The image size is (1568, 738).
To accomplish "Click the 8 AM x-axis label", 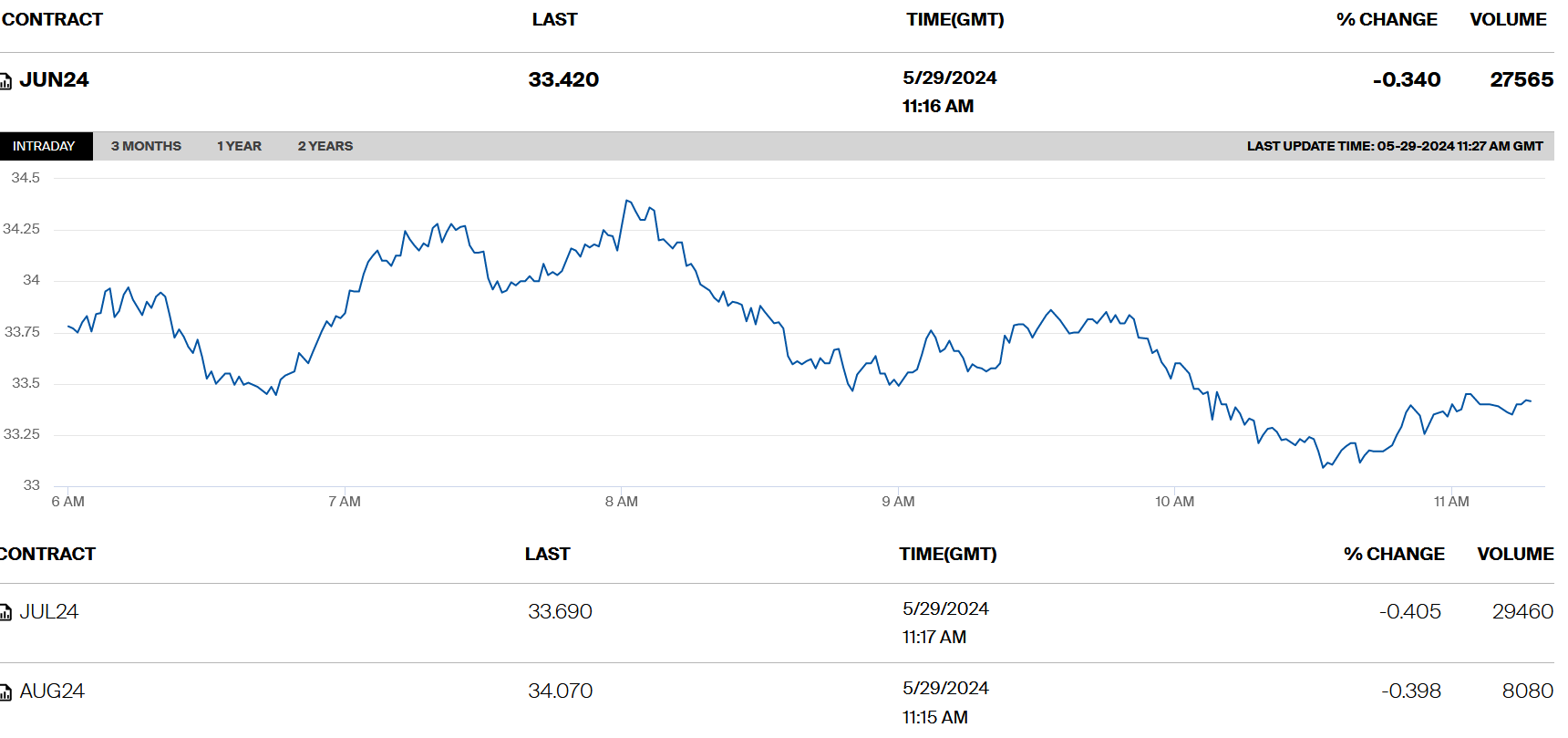I will pyautogui.click(x=621, y=502).
